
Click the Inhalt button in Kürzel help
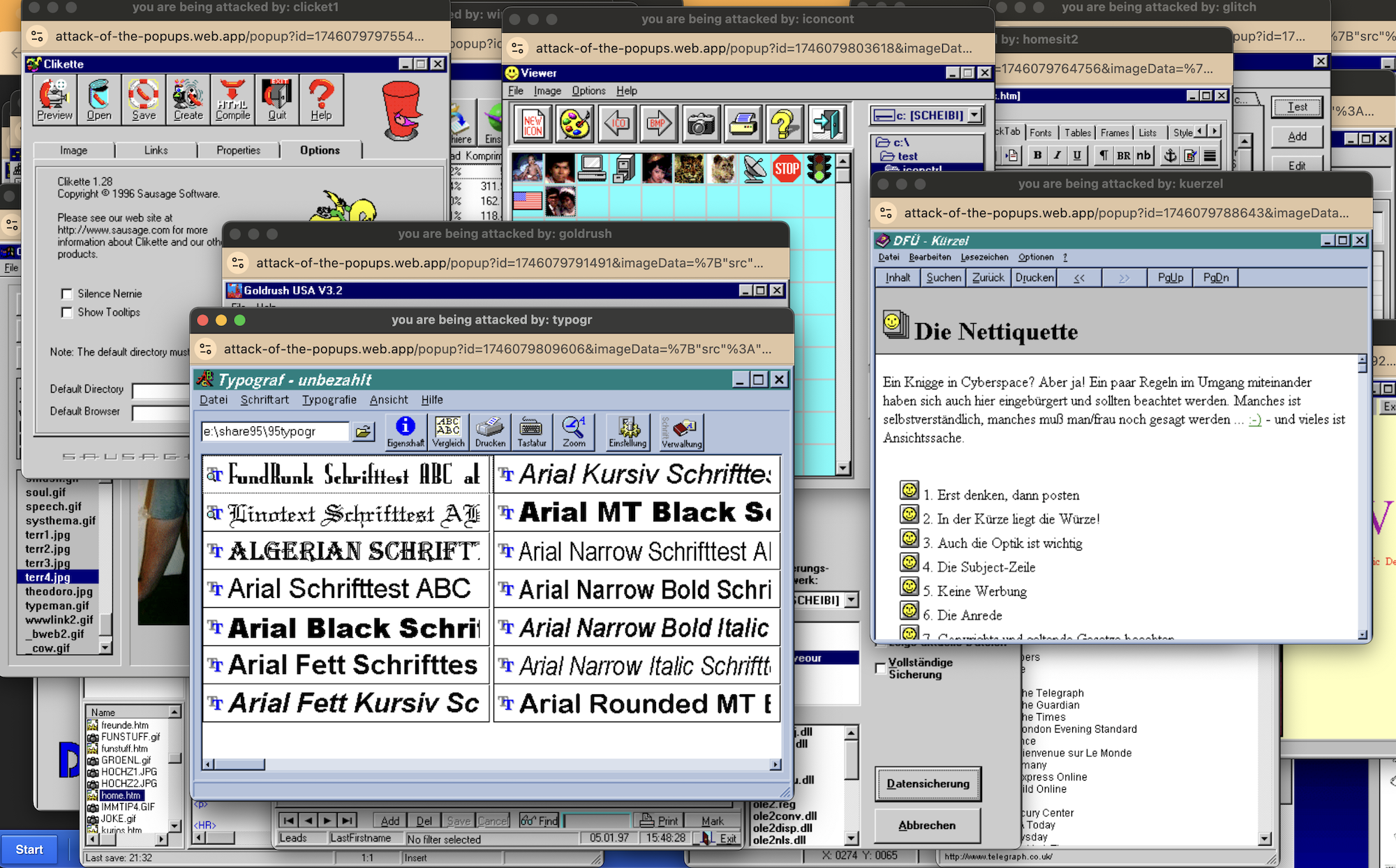click(898, 278)
